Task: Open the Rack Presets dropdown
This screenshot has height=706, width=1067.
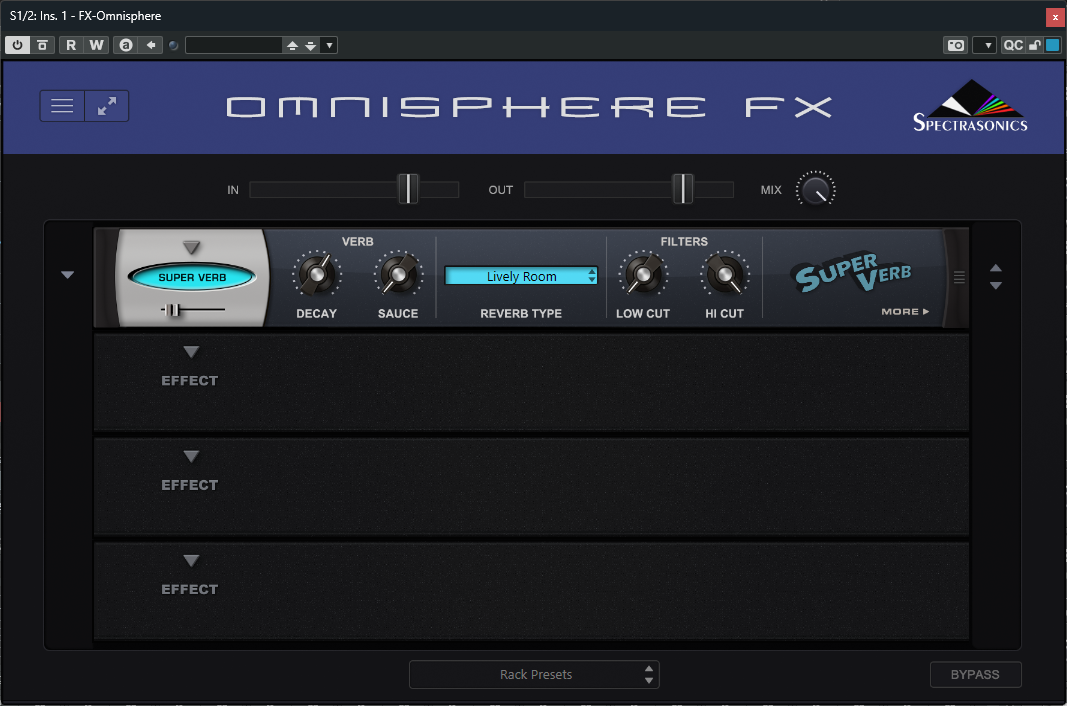Action: [x=534, y=675]
